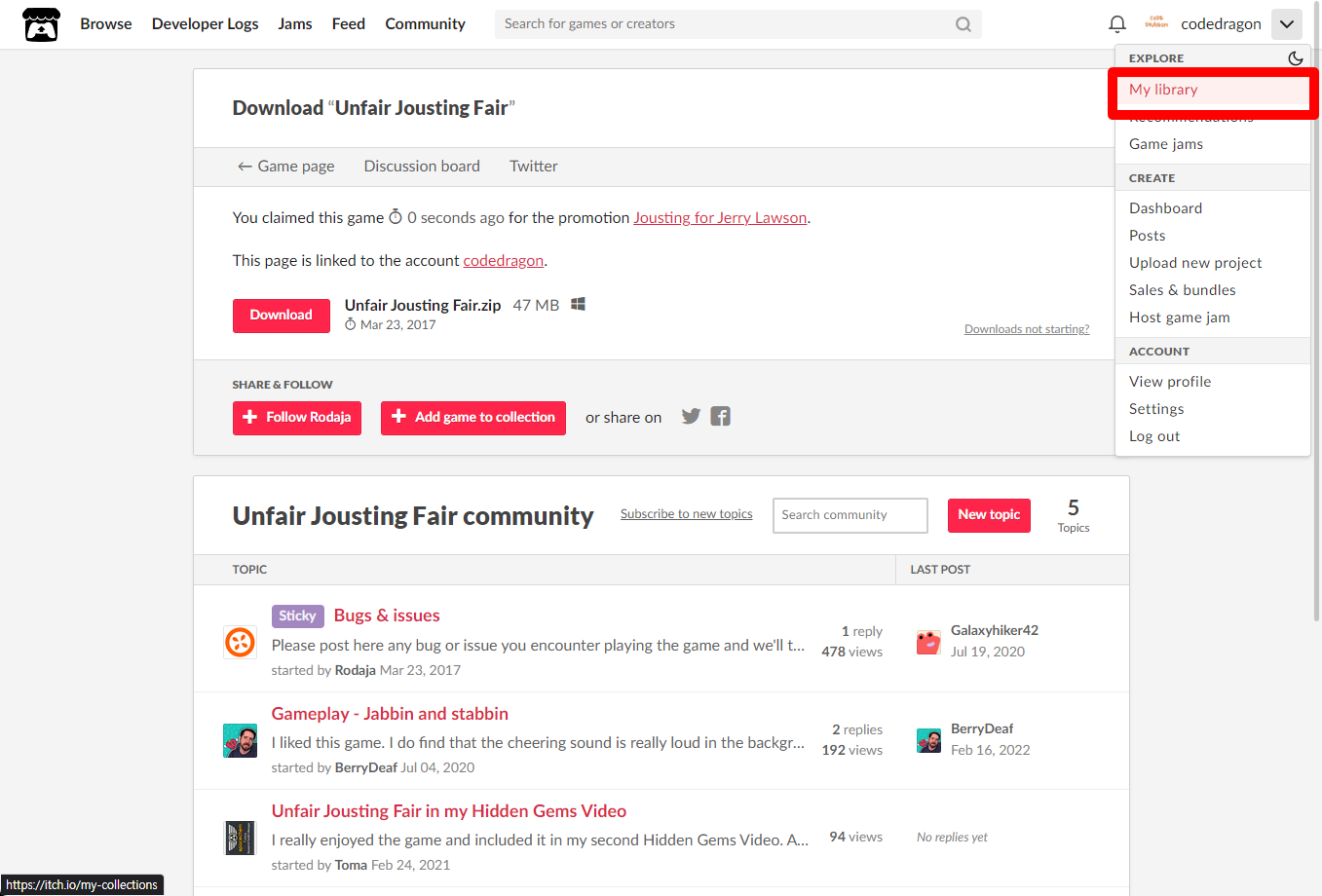This screenshot has width=1322, height=896.
Task: Click the search magnifier icon
Action: (x=963, y=24)
